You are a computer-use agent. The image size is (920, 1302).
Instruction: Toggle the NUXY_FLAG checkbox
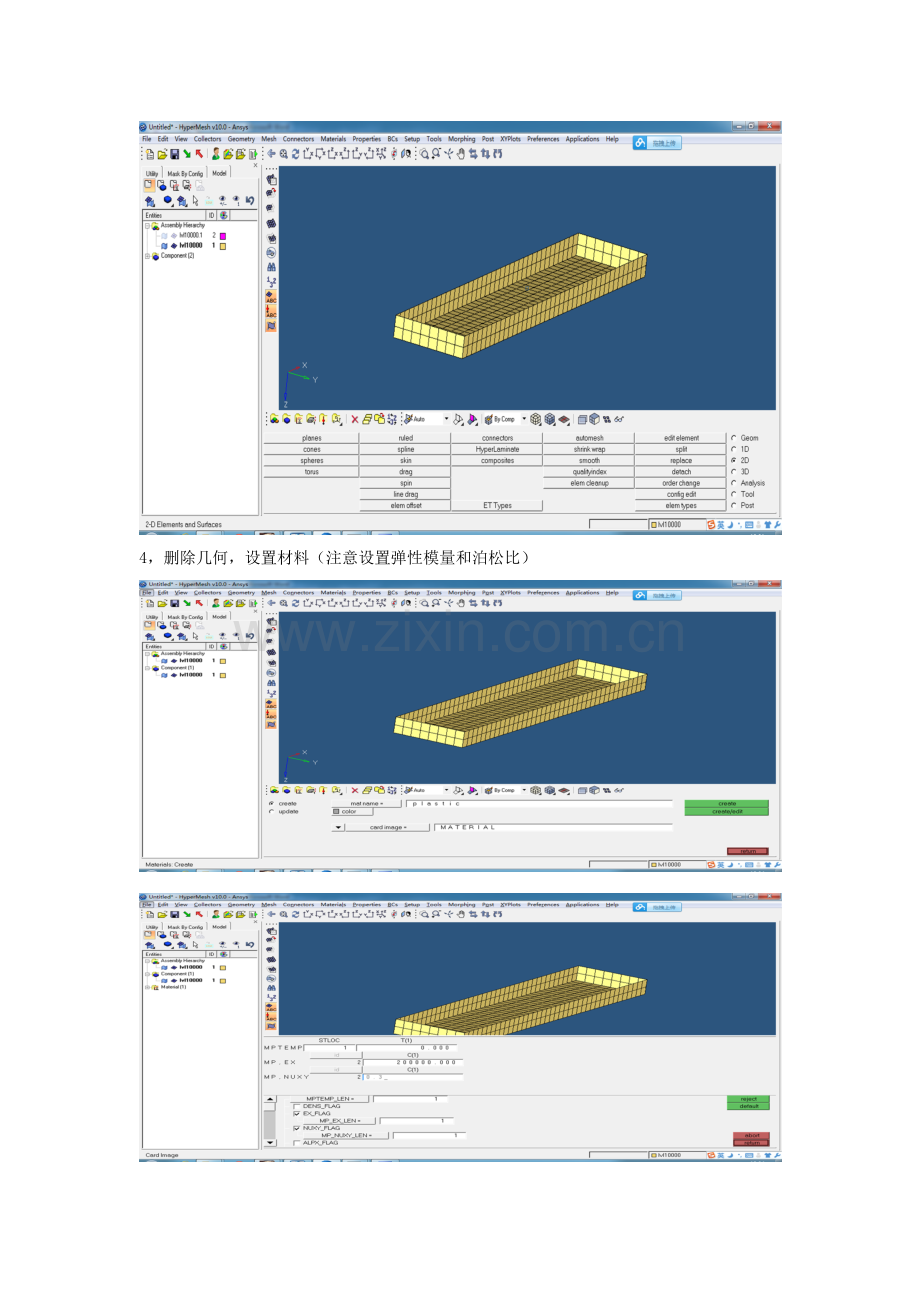[296, 1127]
